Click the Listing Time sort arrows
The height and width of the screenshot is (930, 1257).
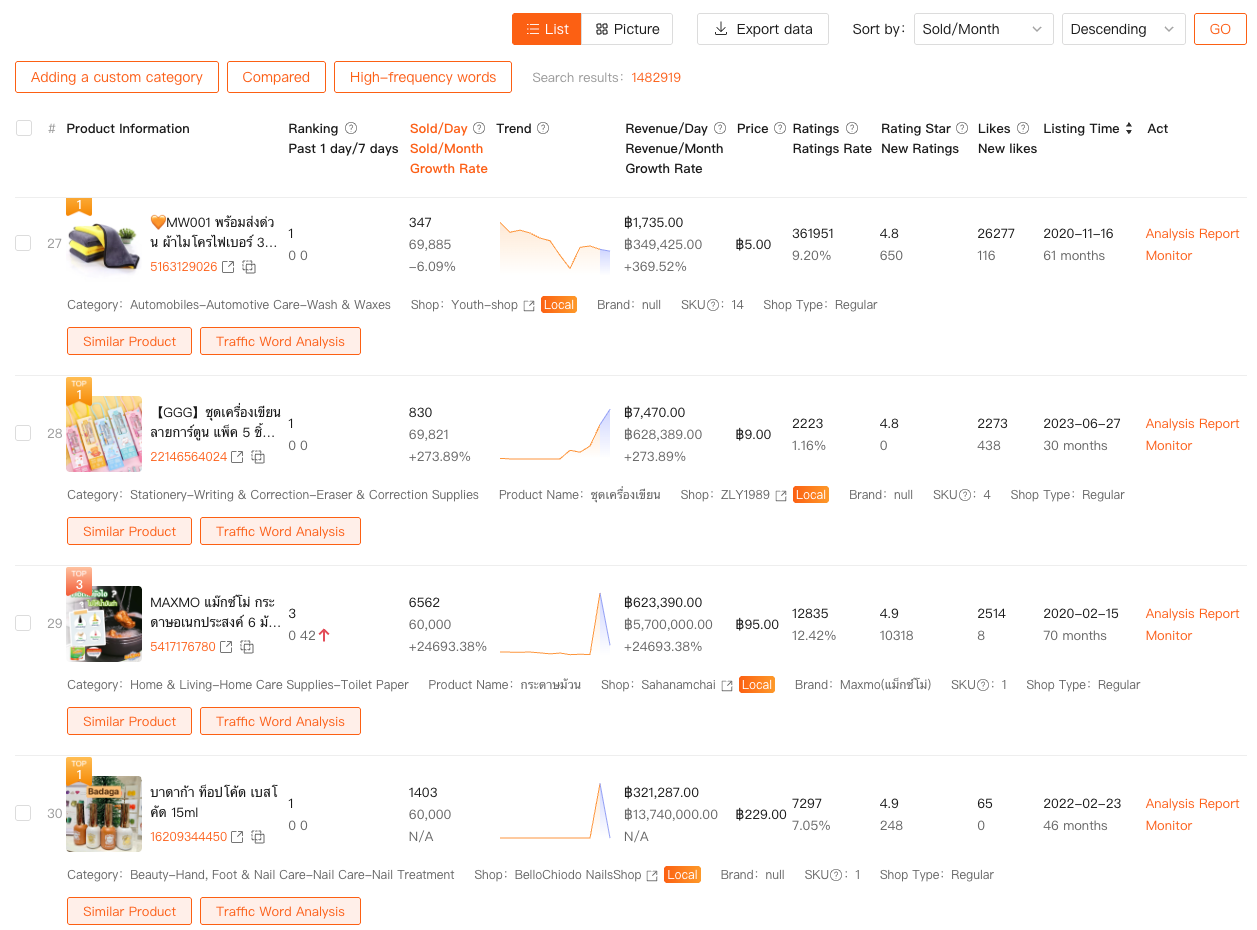[1129, 128]
